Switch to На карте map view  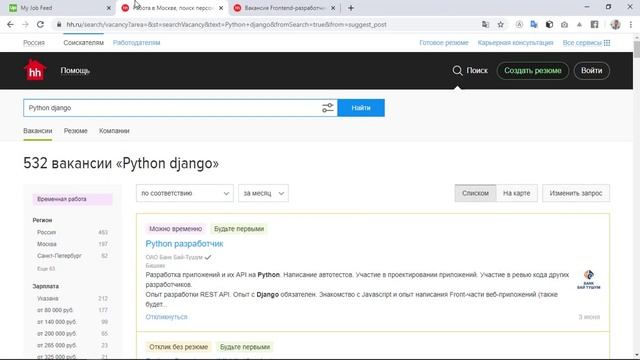(x=516, y=193)
